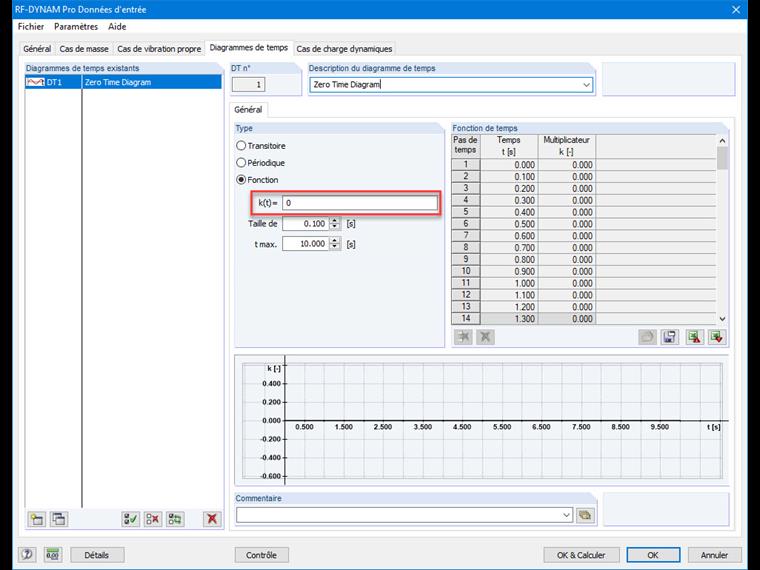Click the time cell 0.100 in row 2

[509, 176]
